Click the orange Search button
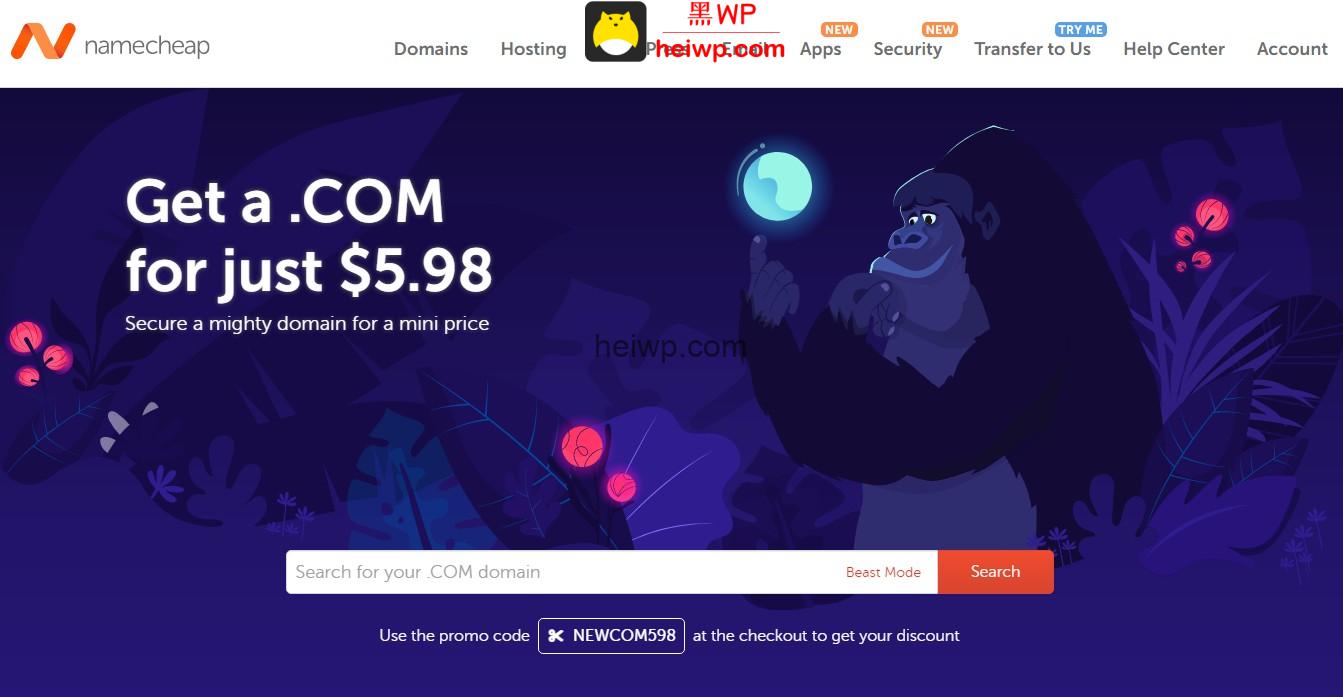1343x697 pixels. [x=995, y=572]
